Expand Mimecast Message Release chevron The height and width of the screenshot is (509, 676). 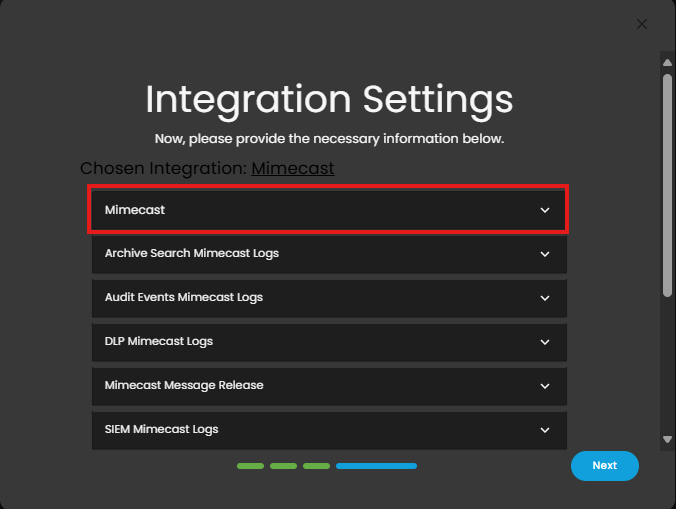(x=545, y=386)
